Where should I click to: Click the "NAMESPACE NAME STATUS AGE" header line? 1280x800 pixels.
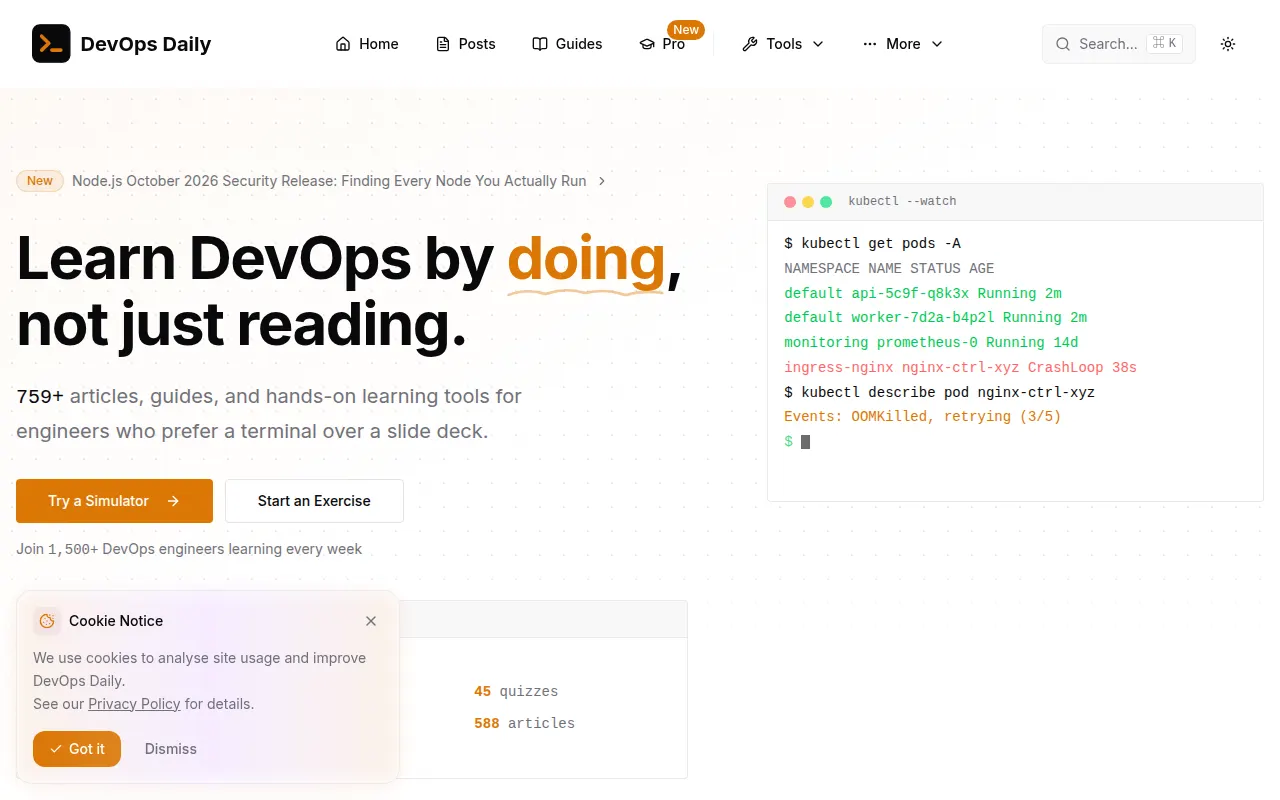pyautogui.click(x=889, y=269)
